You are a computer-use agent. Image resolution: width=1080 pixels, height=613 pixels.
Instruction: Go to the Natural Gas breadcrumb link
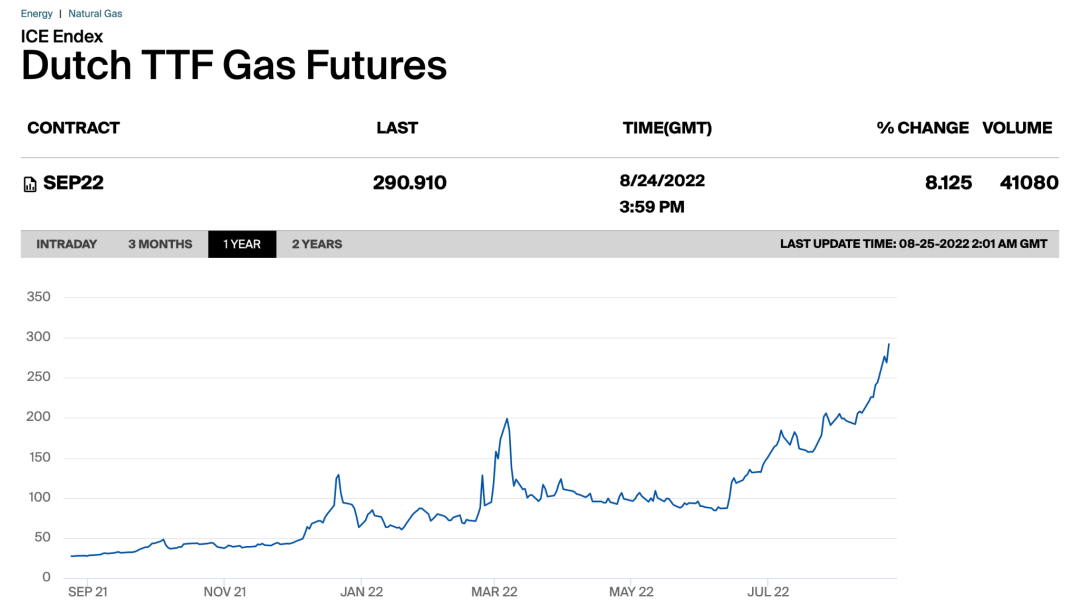[95, 14]
